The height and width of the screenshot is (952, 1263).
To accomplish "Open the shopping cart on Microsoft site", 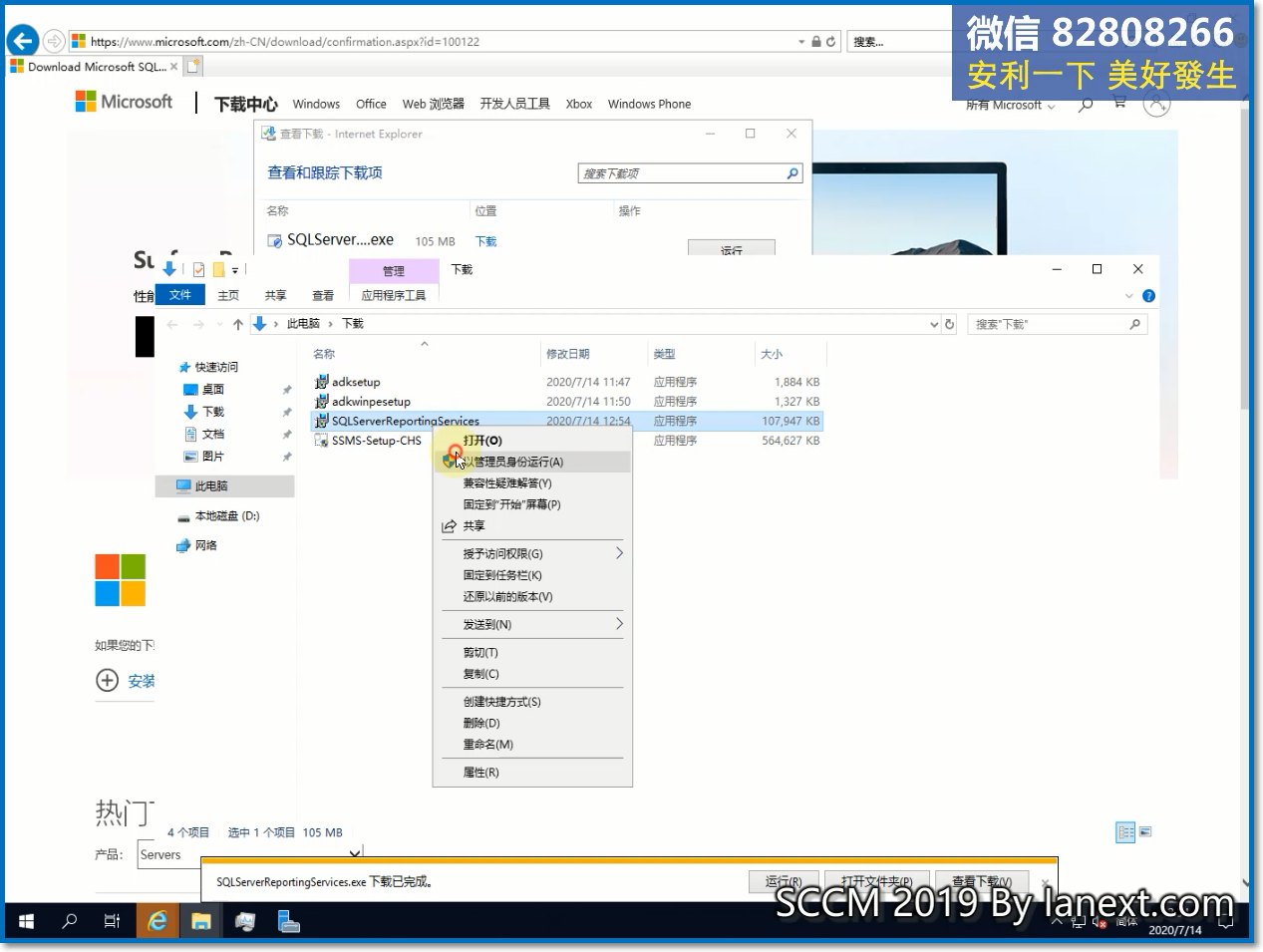I will pyautogui.click(x=1119, y=103).
